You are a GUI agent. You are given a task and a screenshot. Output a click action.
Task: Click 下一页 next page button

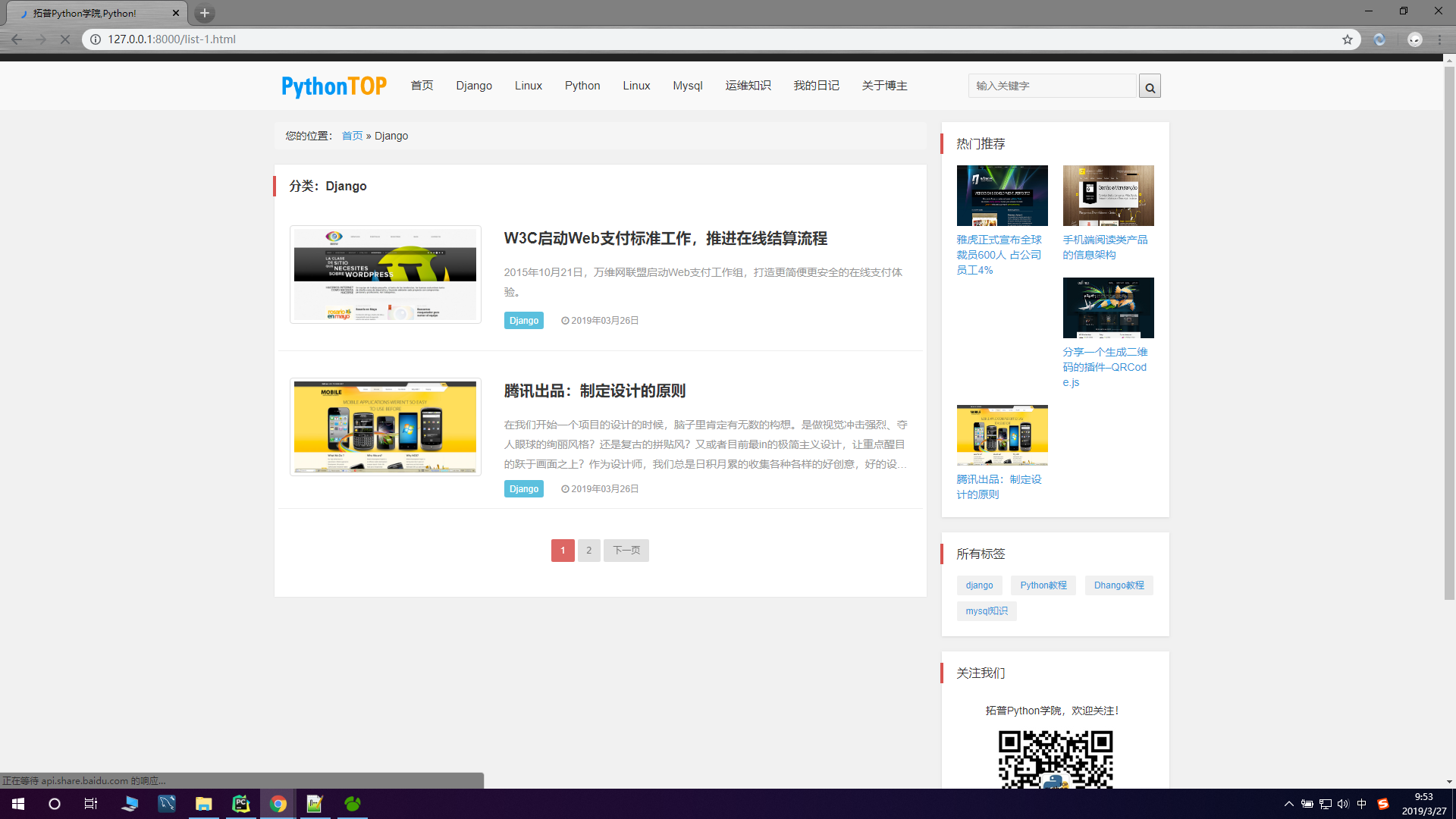[x=626, y=551]
